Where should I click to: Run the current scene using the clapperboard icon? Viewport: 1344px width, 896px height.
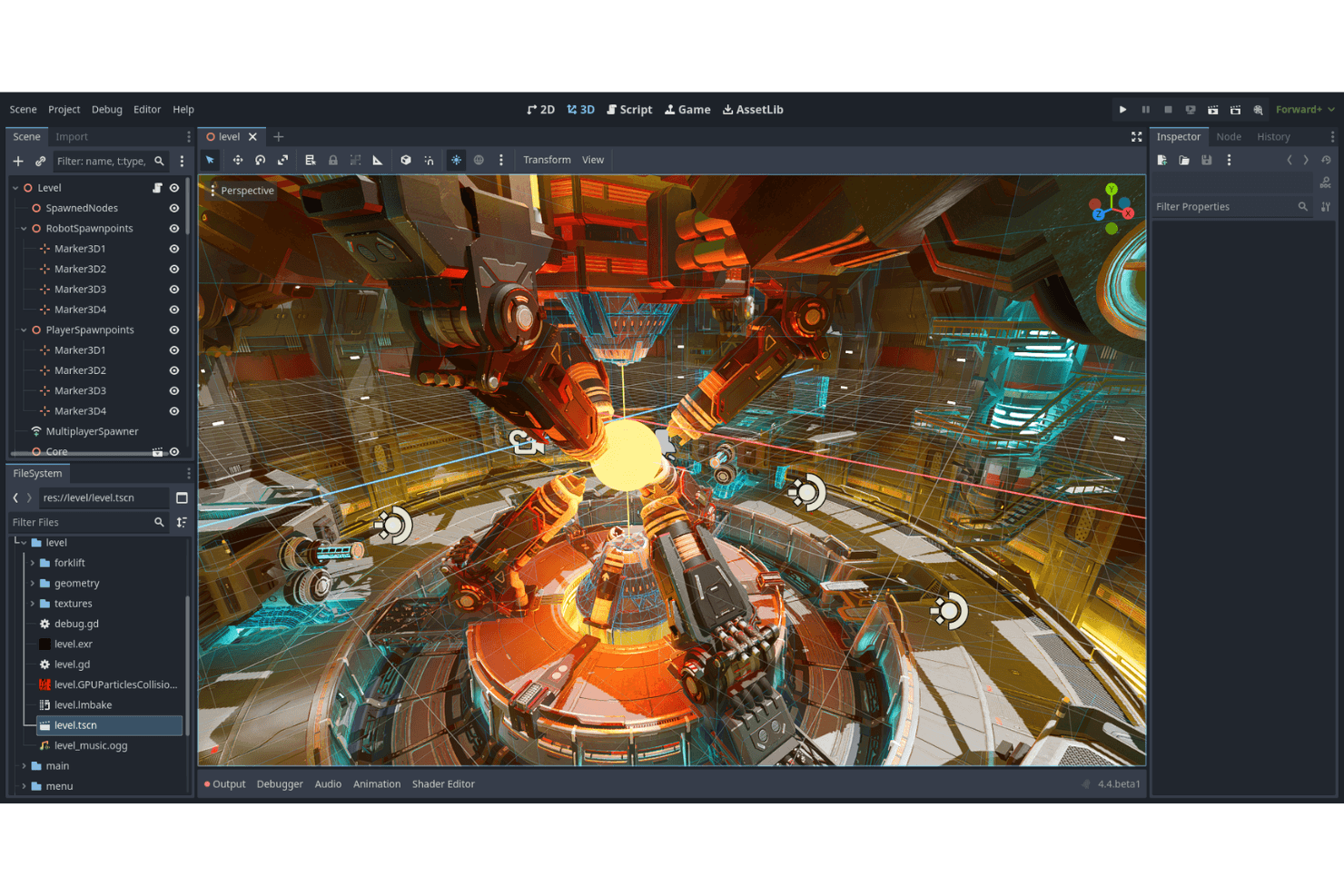pos(1213,110)
